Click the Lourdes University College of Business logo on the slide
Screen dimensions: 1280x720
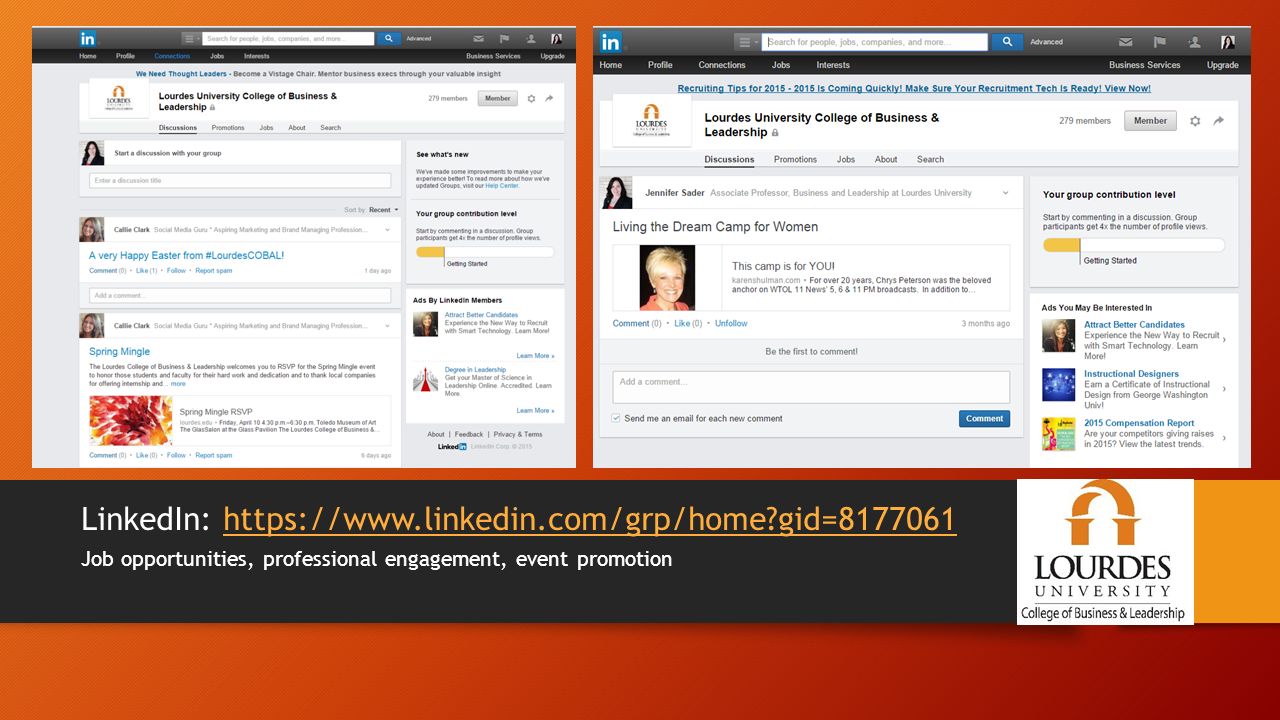(x=1105, y=552)
